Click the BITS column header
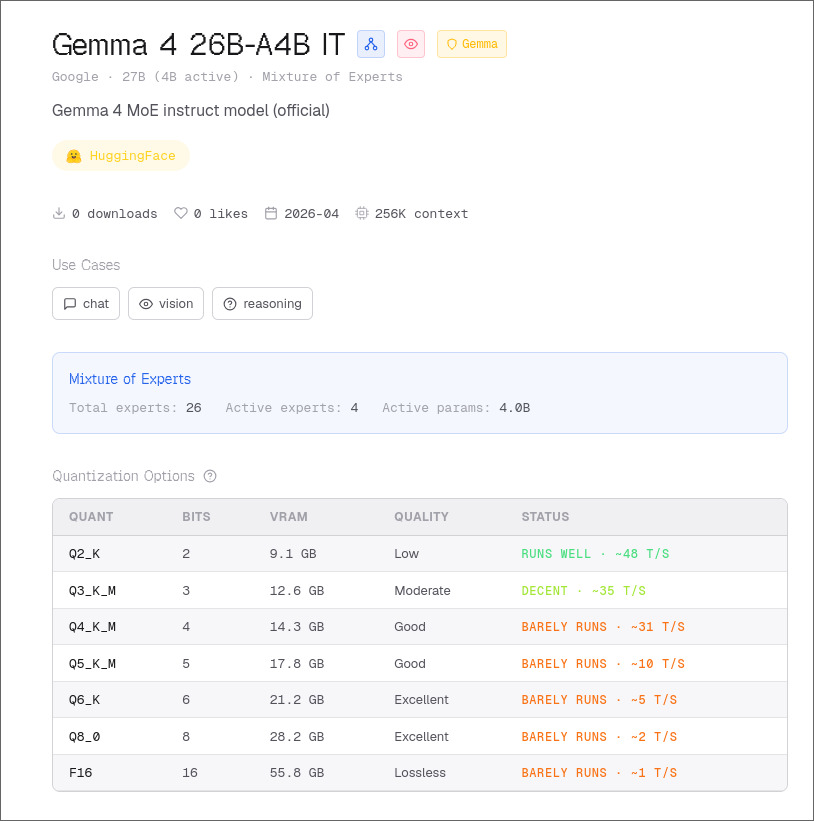The image size is (814, 821). [x=196, y=517]
